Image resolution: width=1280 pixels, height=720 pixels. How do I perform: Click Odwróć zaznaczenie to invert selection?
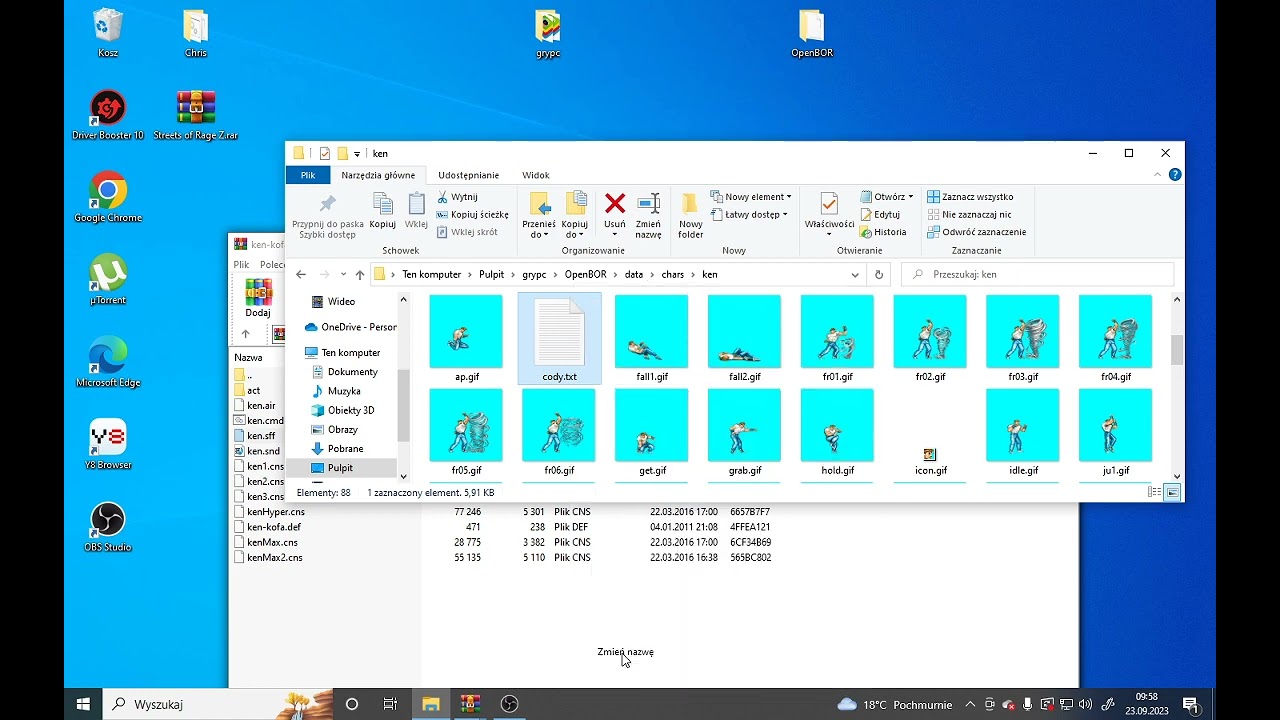(976, 232)
